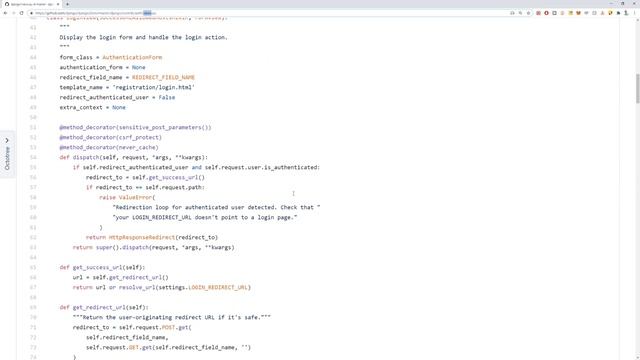640x360 pixels.
Task: Select line number 65
Action: pos(33,267)
